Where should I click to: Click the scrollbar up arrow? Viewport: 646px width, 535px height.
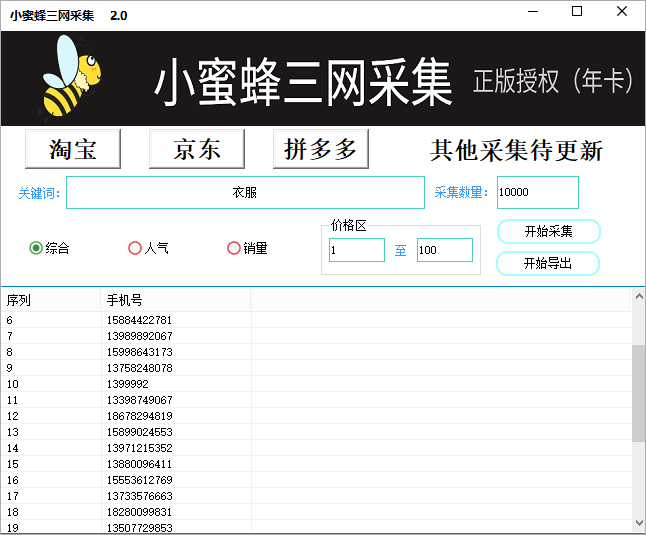(638, 297)
